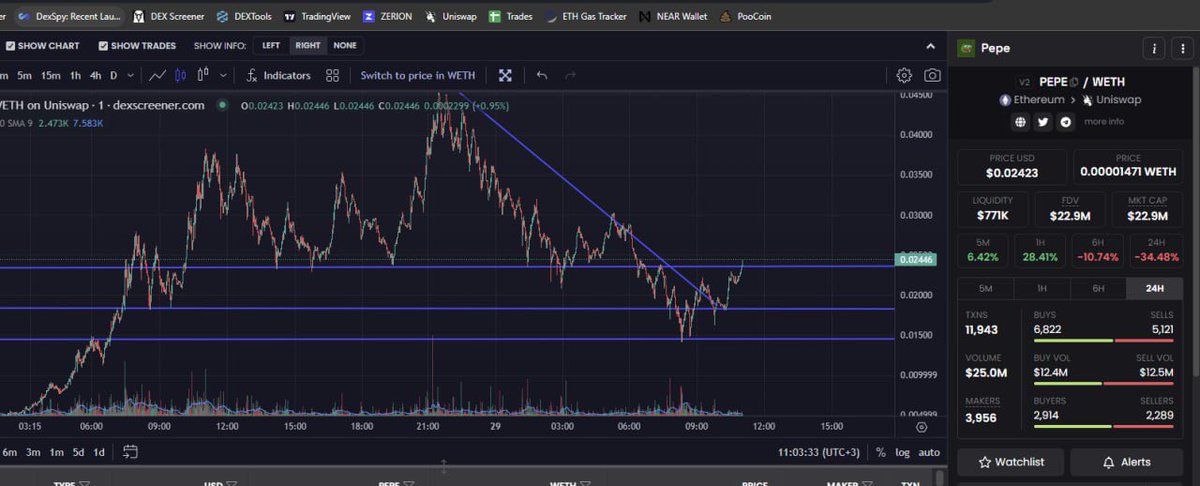Open the Pepe three-dot options menu
Screen dimensions: 1200x486
(1182, 48)
